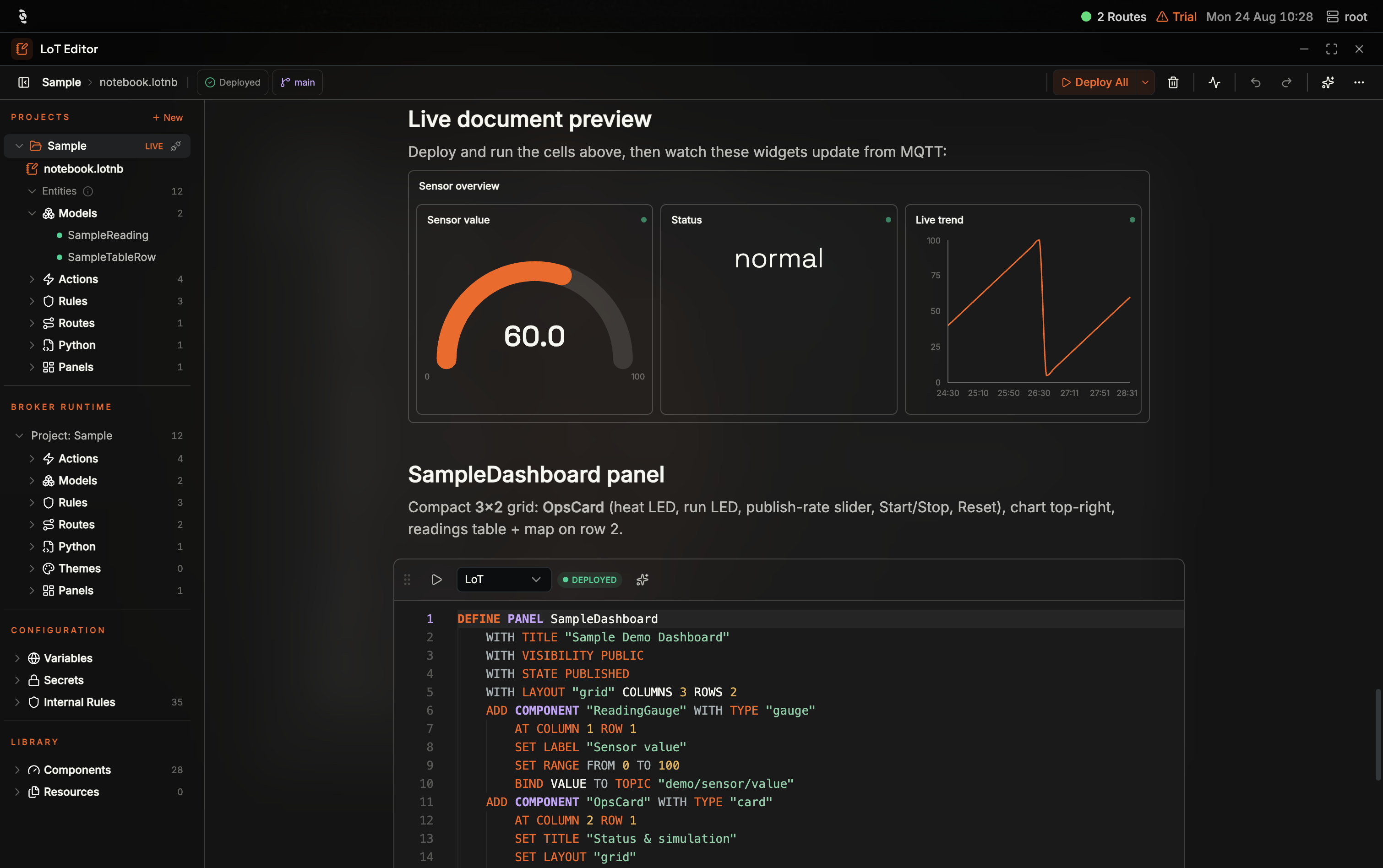This screenshot has width=1383, height=868.
Task: Click the root user server icon
Action: (1332, 16)
